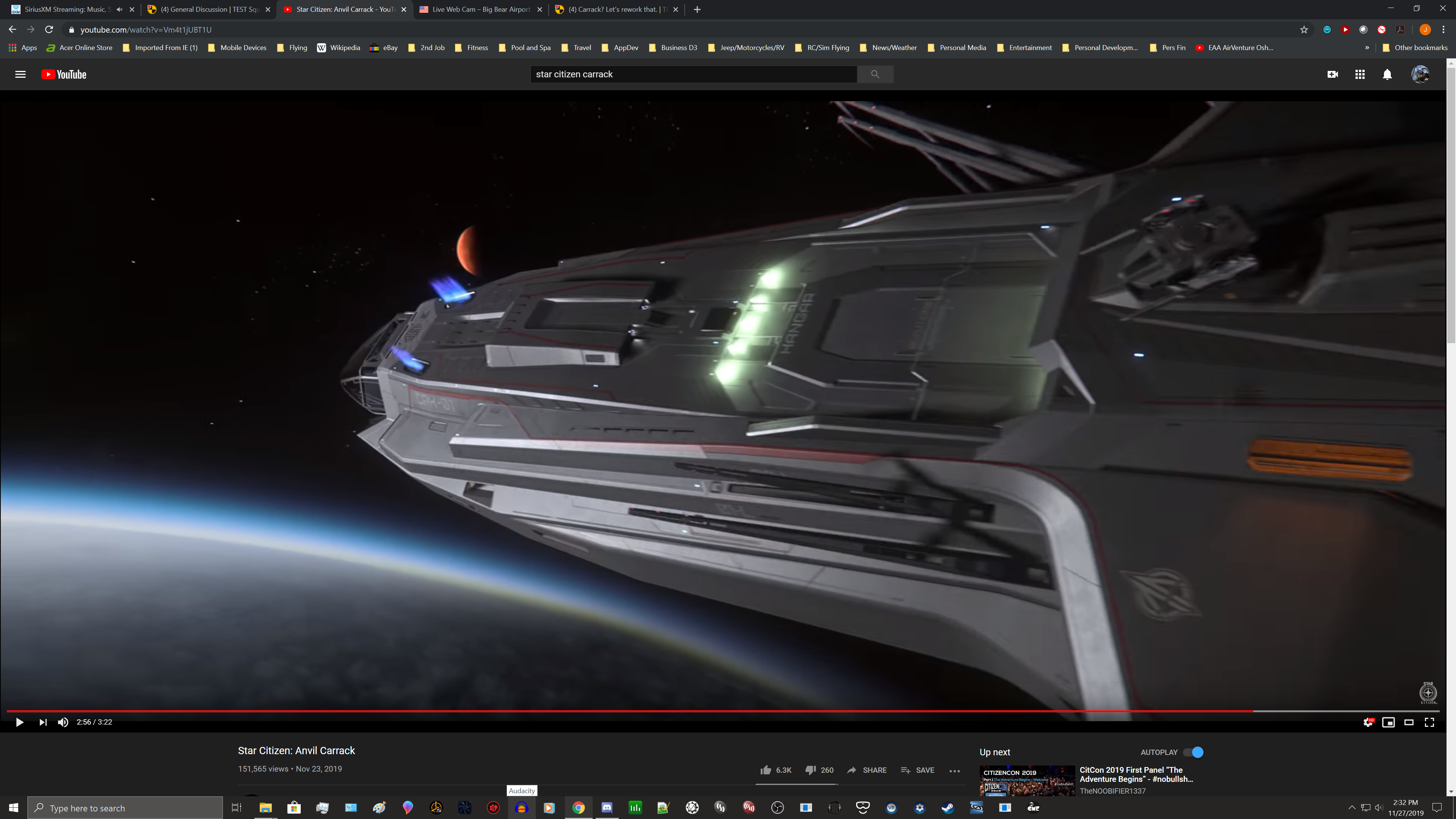
Task: Click the video play button
Action: point(19,722)
